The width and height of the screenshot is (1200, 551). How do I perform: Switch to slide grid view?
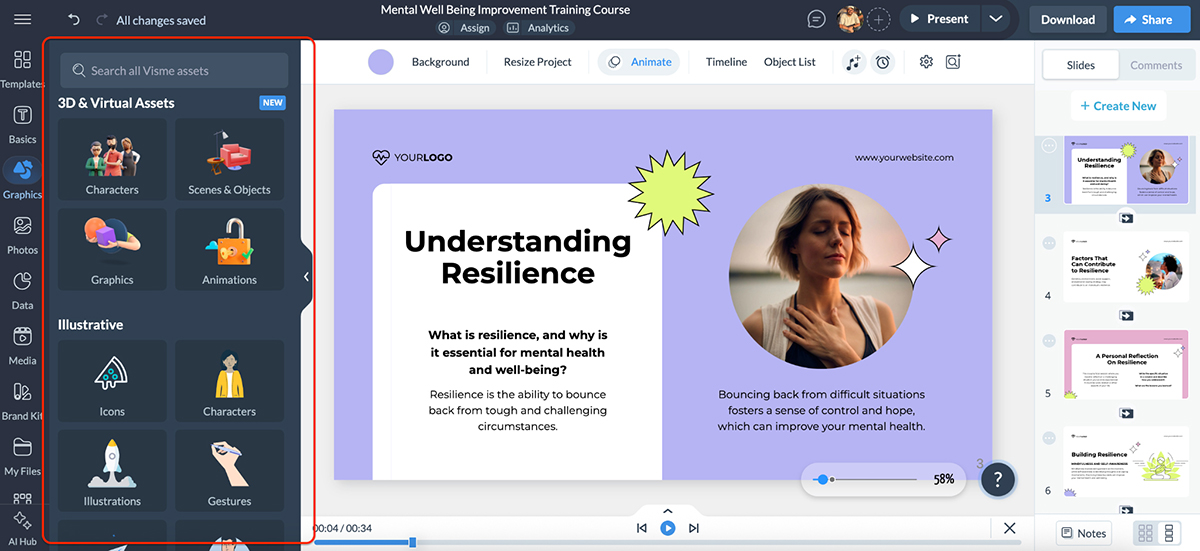click(x=1146, y=533)
